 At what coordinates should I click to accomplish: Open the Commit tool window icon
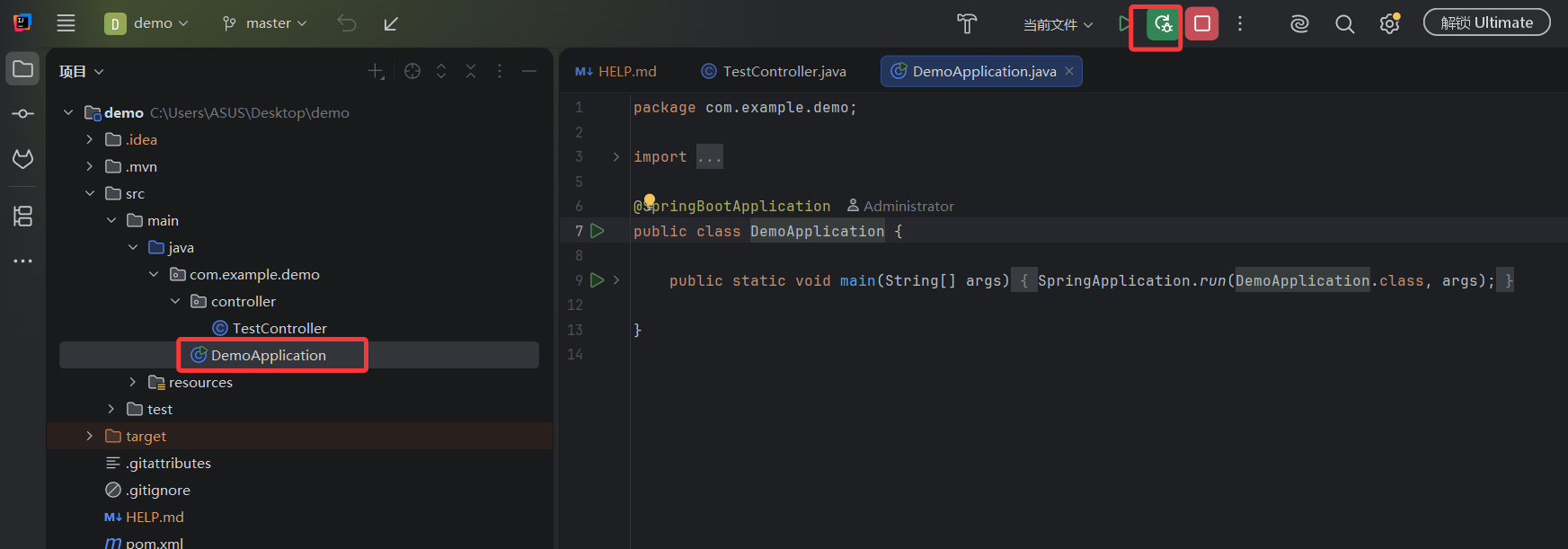tap(23, 113)
